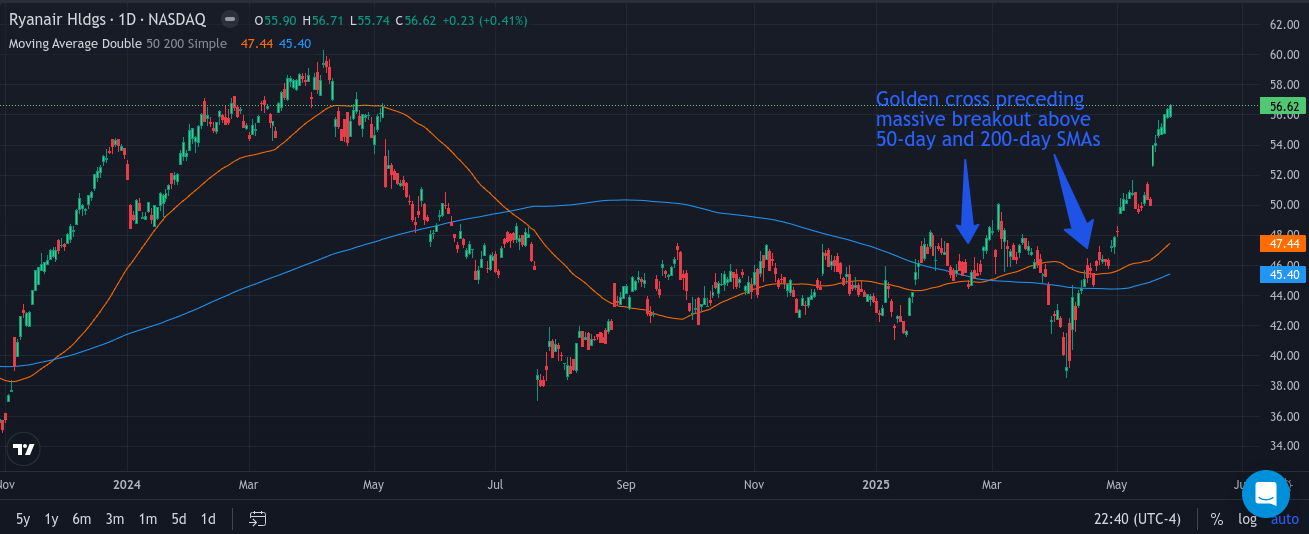Image resolution: width=1309 pixels, height=534 pixels.
Task: Click the Ryanair Hldgs · 1D · NASDAQ title
Action: (x=107, y=20)
